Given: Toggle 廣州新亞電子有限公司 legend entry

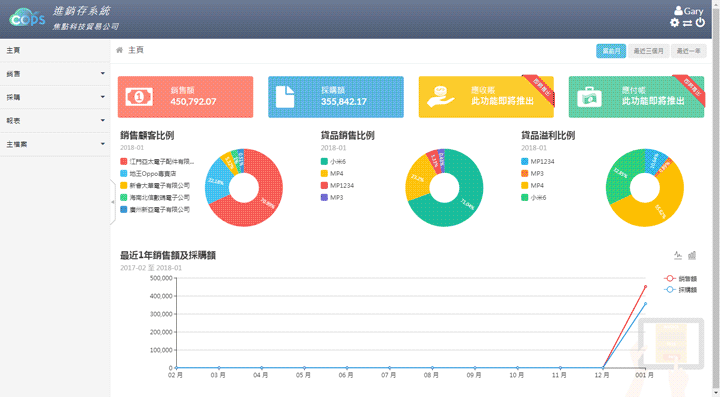Looking at the screenshot, I should pos(155,209).
